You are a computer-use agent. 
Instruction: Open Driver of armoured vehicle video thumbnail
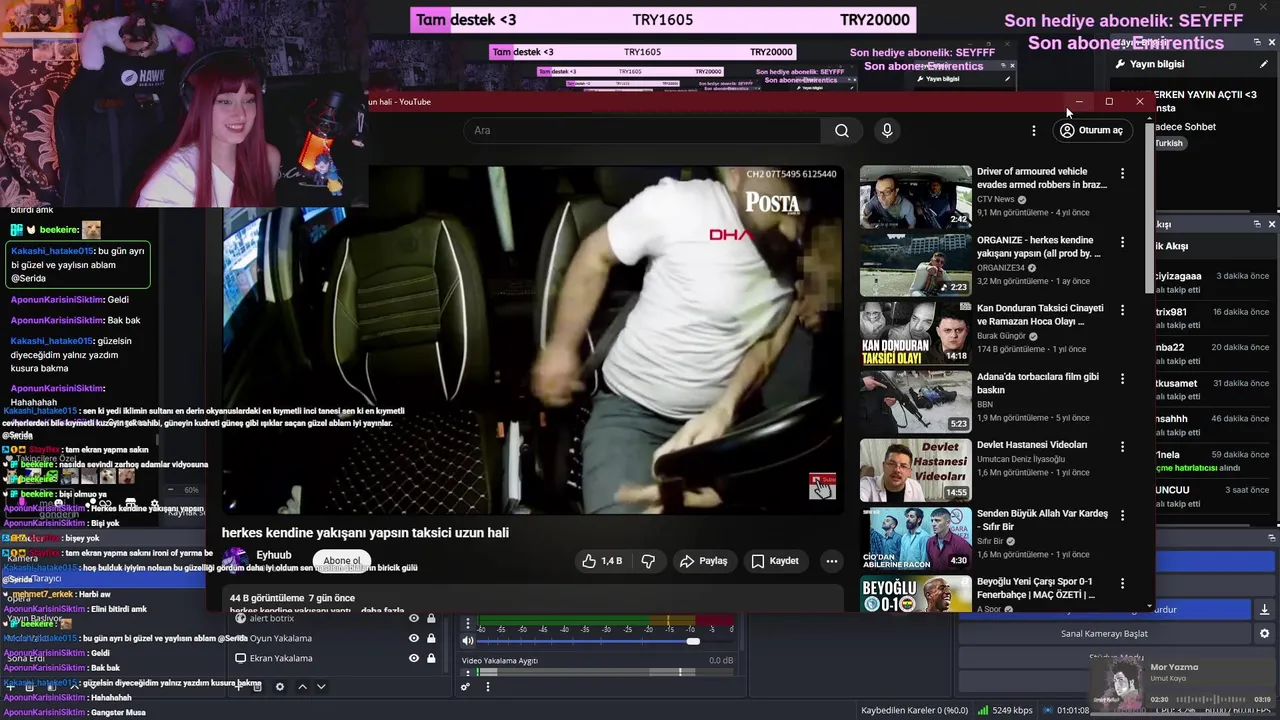(x=915, y=197)
